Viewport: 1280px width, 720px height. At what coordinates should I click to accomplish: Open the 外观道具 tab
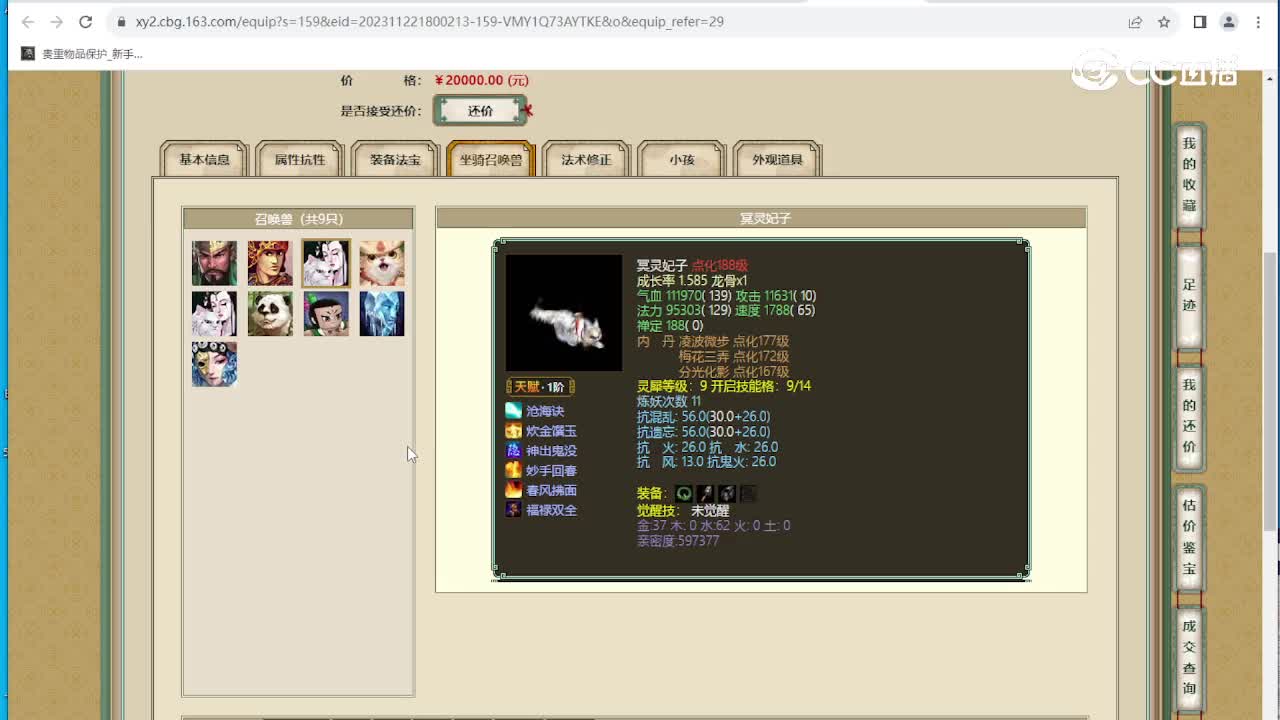778,160
